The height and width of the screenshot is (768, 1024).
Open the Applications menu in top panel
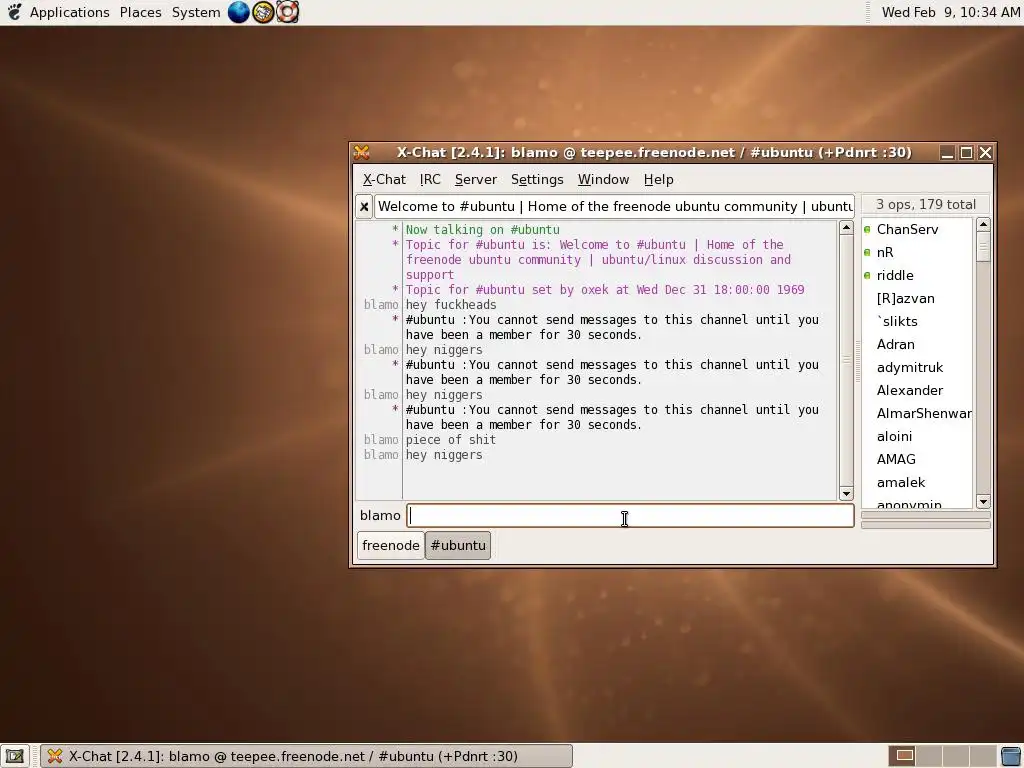coord(69,12)
